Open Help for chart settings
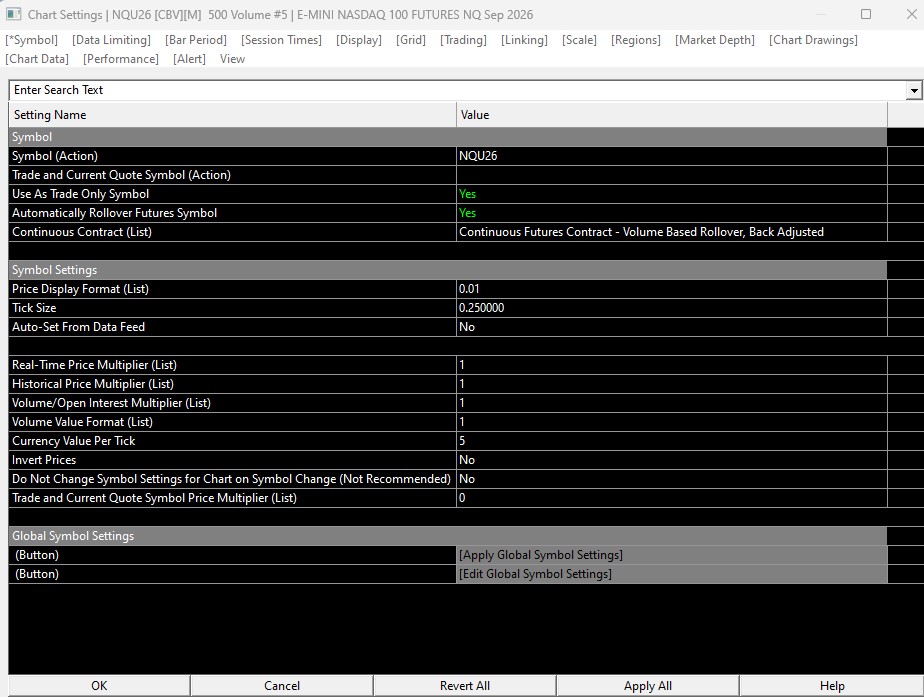924x697 pixels. (831, 686)
